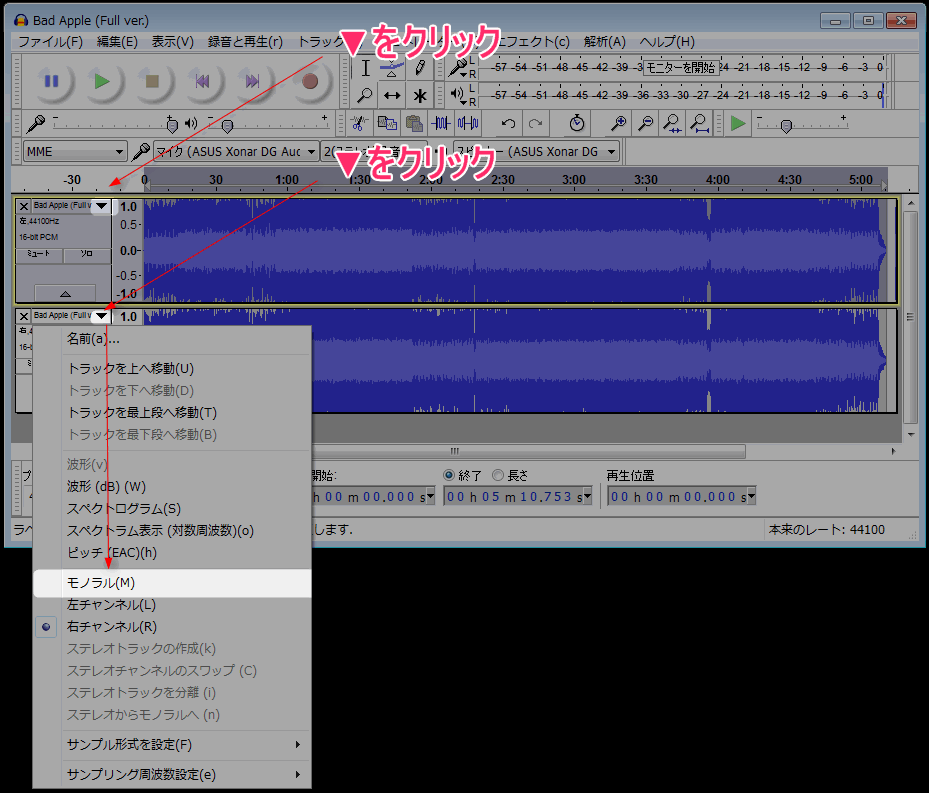Choose モノラル(M) from the track menu

pos(172,583)
